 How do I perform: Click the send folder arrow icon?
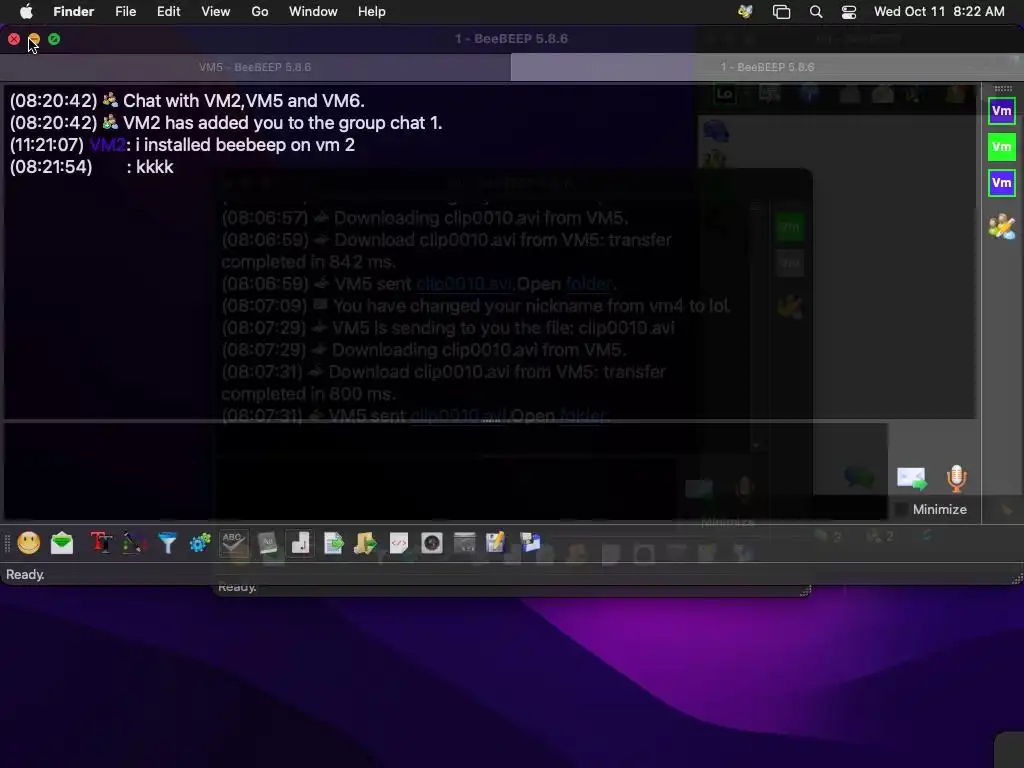[x=366, y=543]
